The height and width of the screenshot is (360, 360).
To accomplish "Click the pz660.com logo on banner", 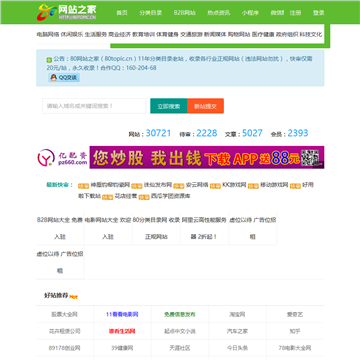I will pyautogui.click(x=63, y=157).
